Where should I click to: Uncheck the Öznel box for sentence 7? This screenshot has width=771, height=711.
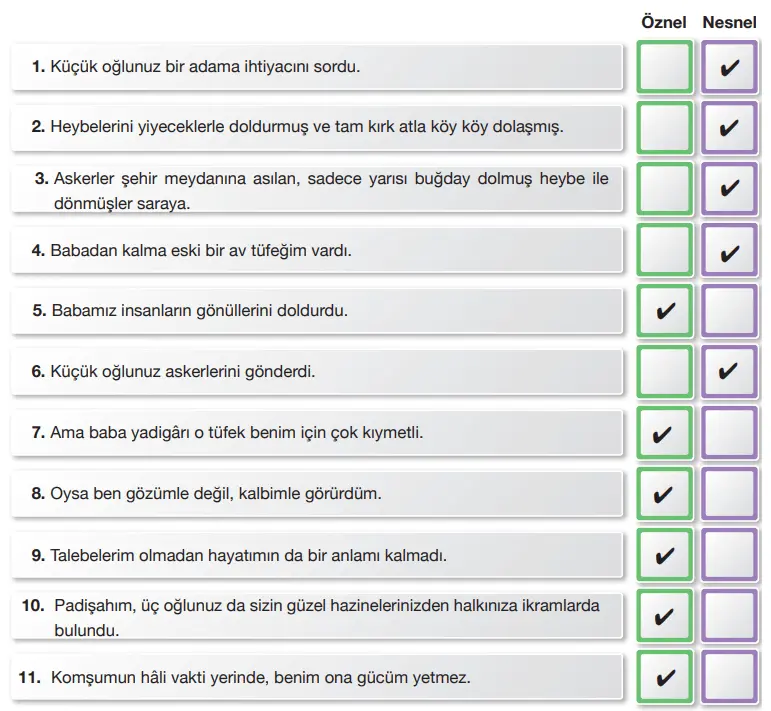tap(664, 433)
